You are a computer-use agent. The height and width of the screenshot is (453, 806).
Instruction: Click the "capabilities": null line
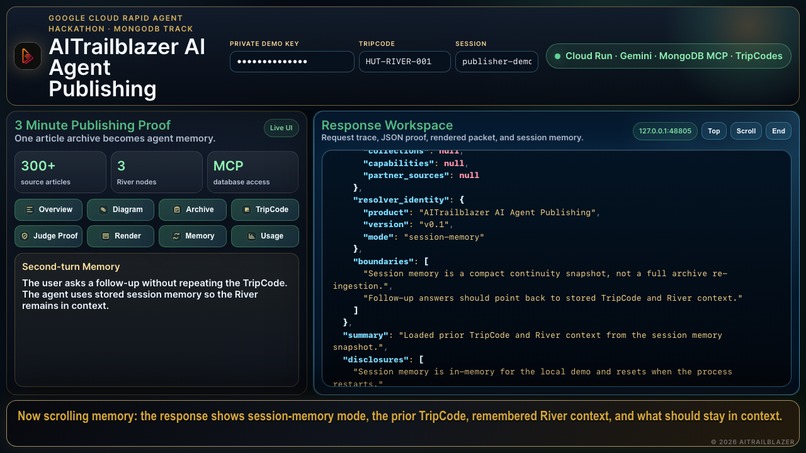coord(415,164)
